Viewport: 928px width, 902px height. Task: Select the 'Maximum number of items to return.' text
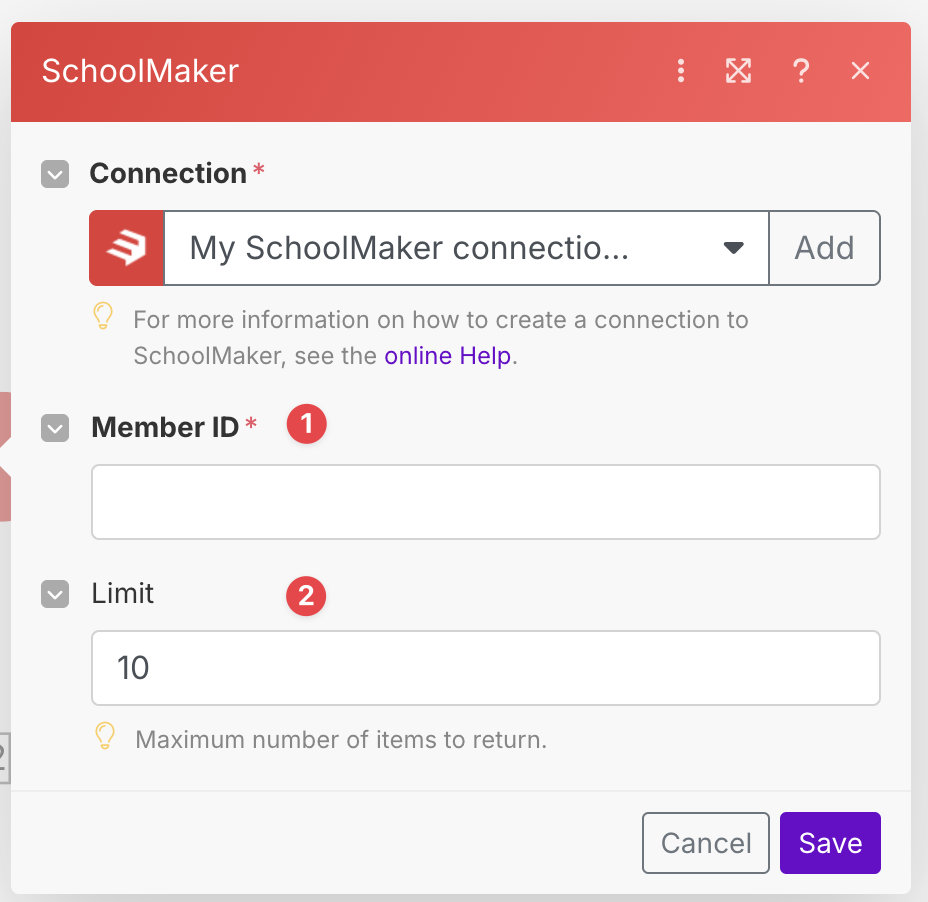coord(341,740)
